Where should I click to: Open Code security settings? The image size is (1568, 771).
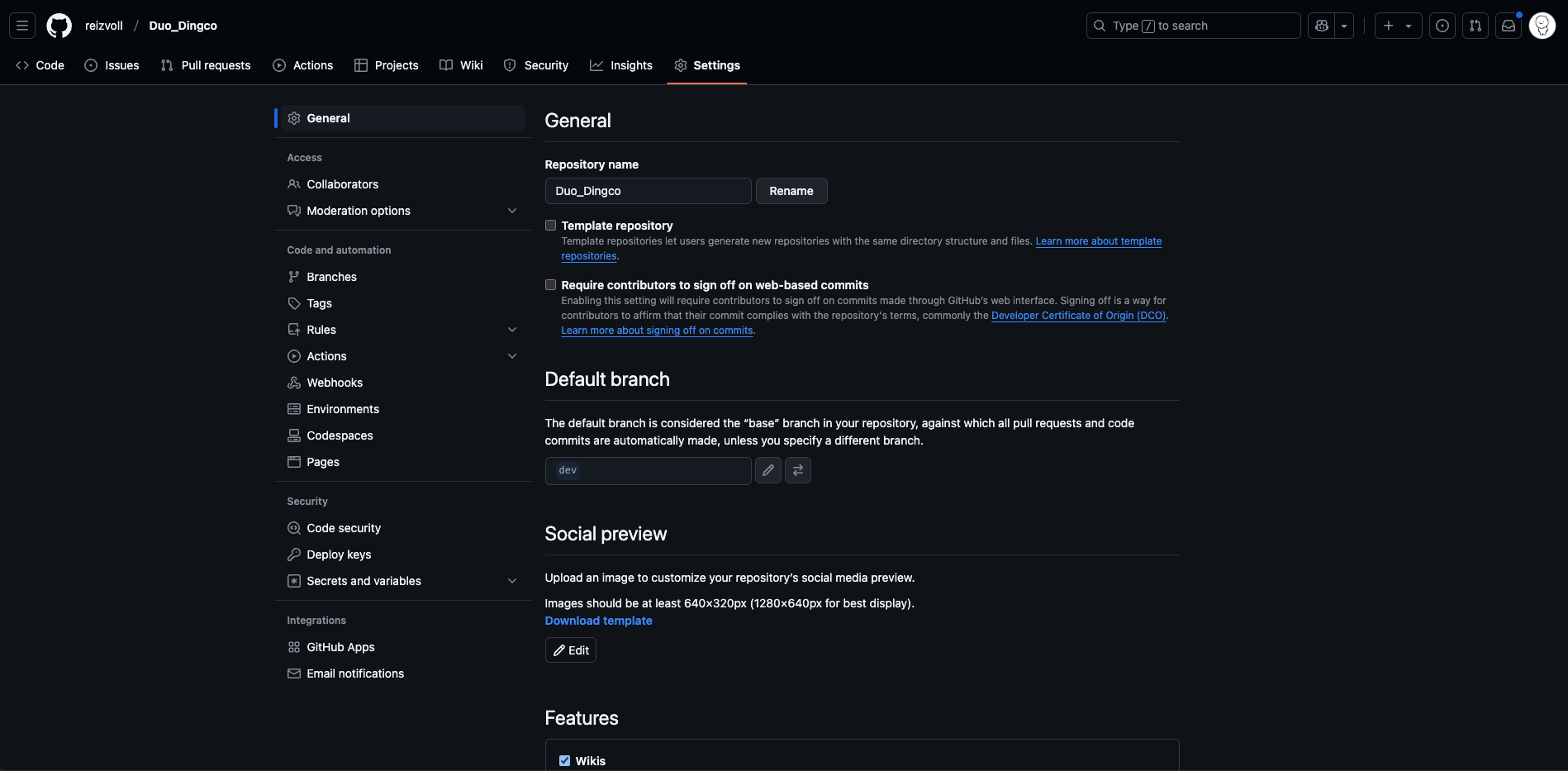coord(403,528)
